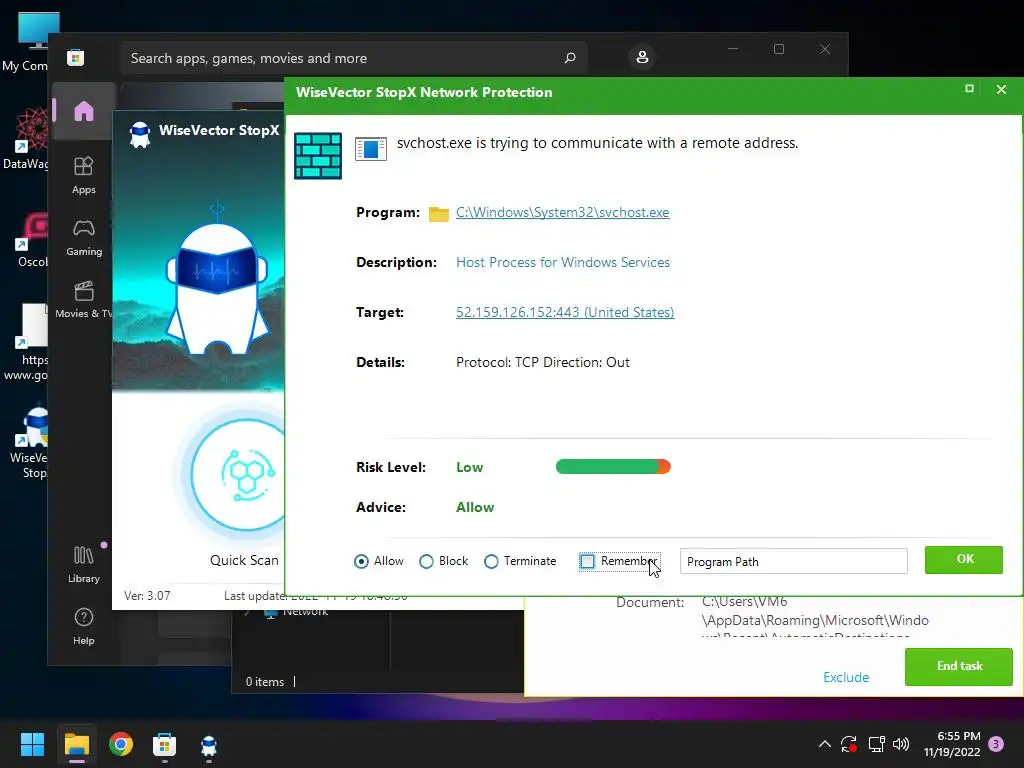Open Gaming section in Microsoft Store
Viewport: 1024px width, 768px height.
[84, 237]
